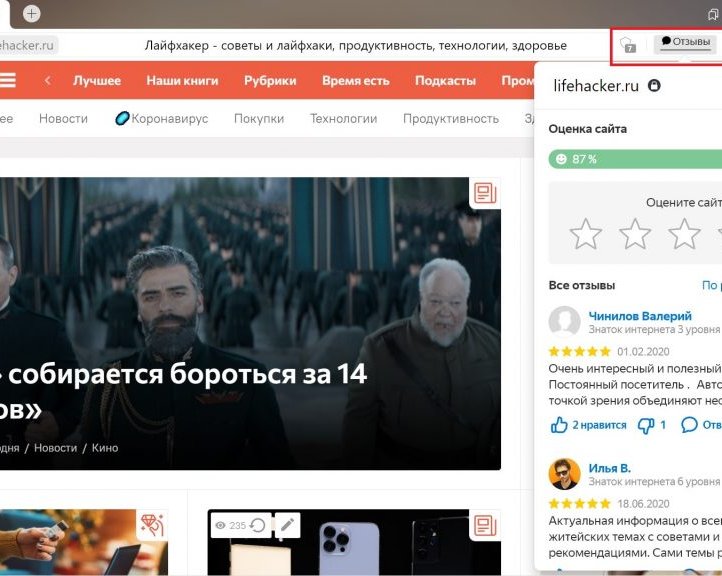Click the reply bubble on Чинилов Валерий's review

(x=689, y=425)
